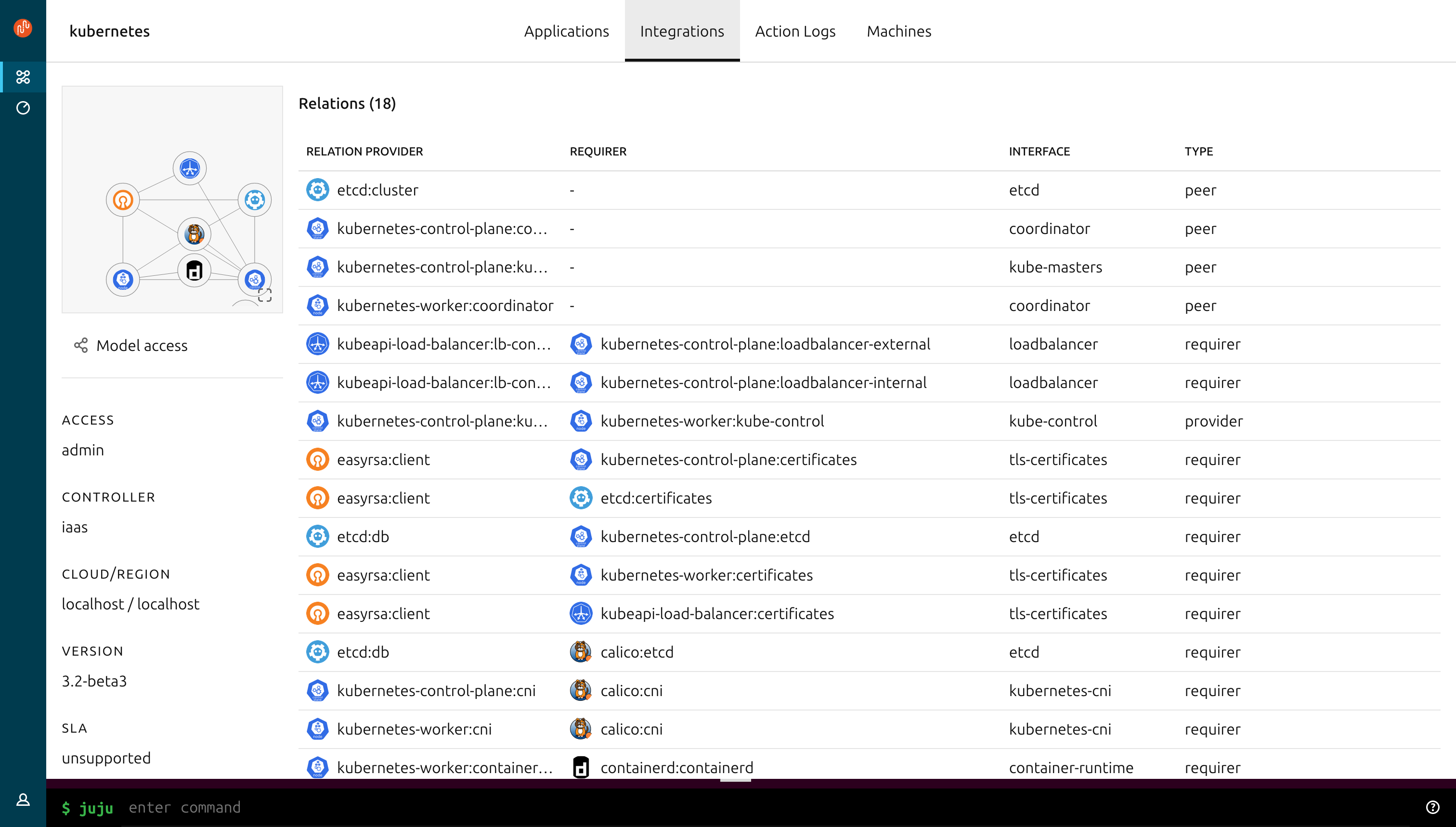Click the provider type cell
This screenshot has height=827, width=1456.
(x=1213, y=421)
